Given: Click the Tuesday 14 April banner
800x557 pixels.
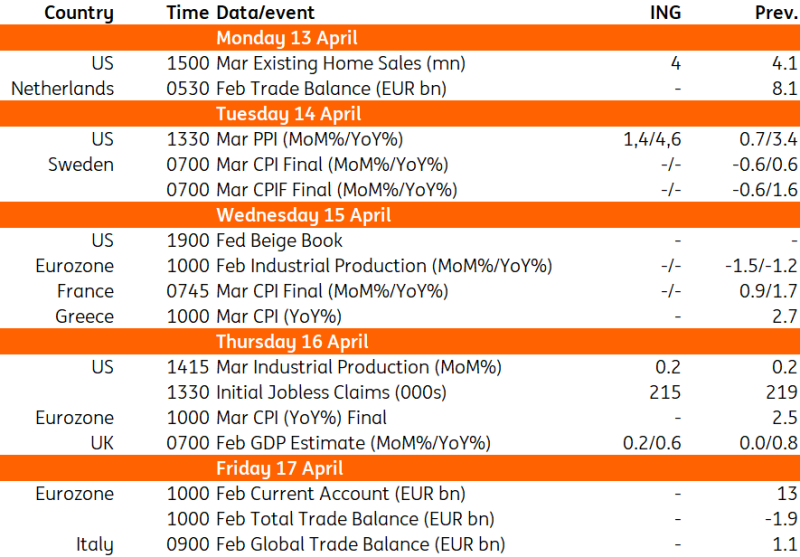Looking at the screenshot, I should click(400, 114).
